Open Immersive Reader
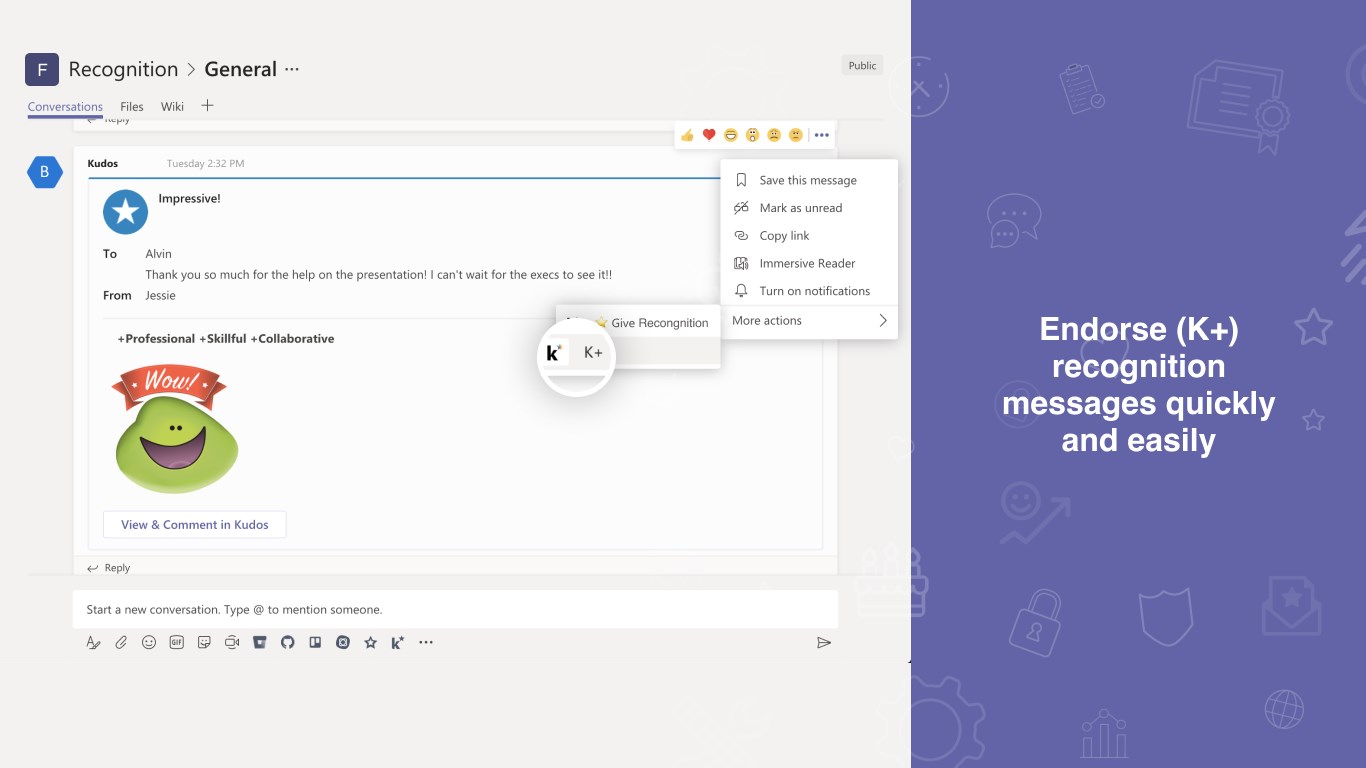 (x=809, y=263)
